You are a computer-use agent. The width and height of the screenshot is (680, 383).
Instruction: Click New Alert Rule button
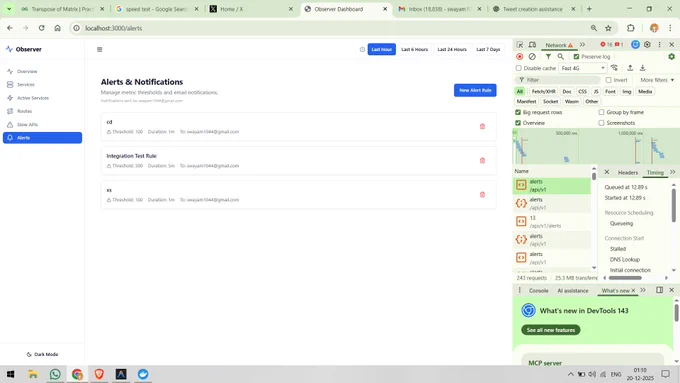point(475,90)
